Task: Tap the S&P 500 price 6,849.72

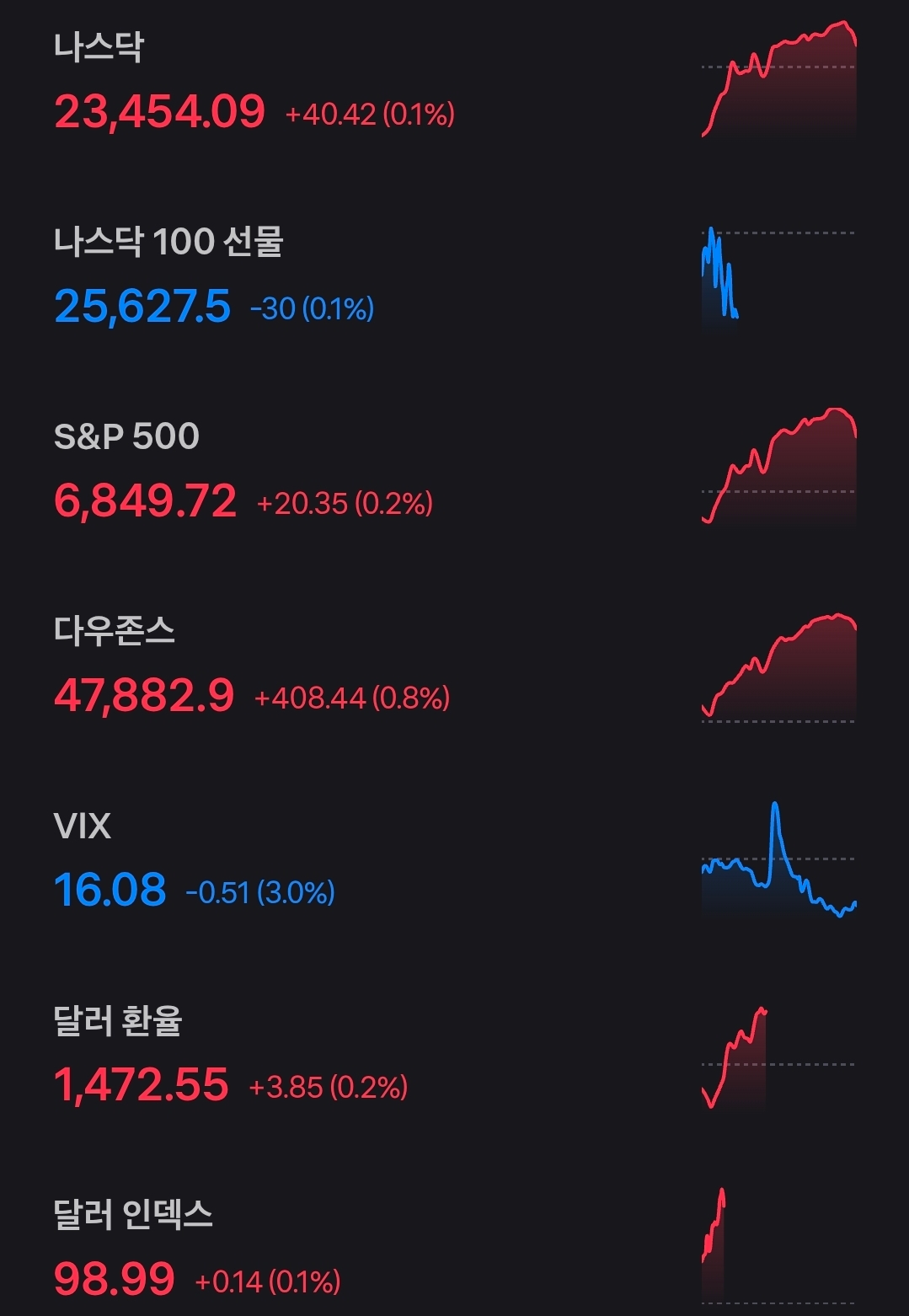Action: (145, 501)
